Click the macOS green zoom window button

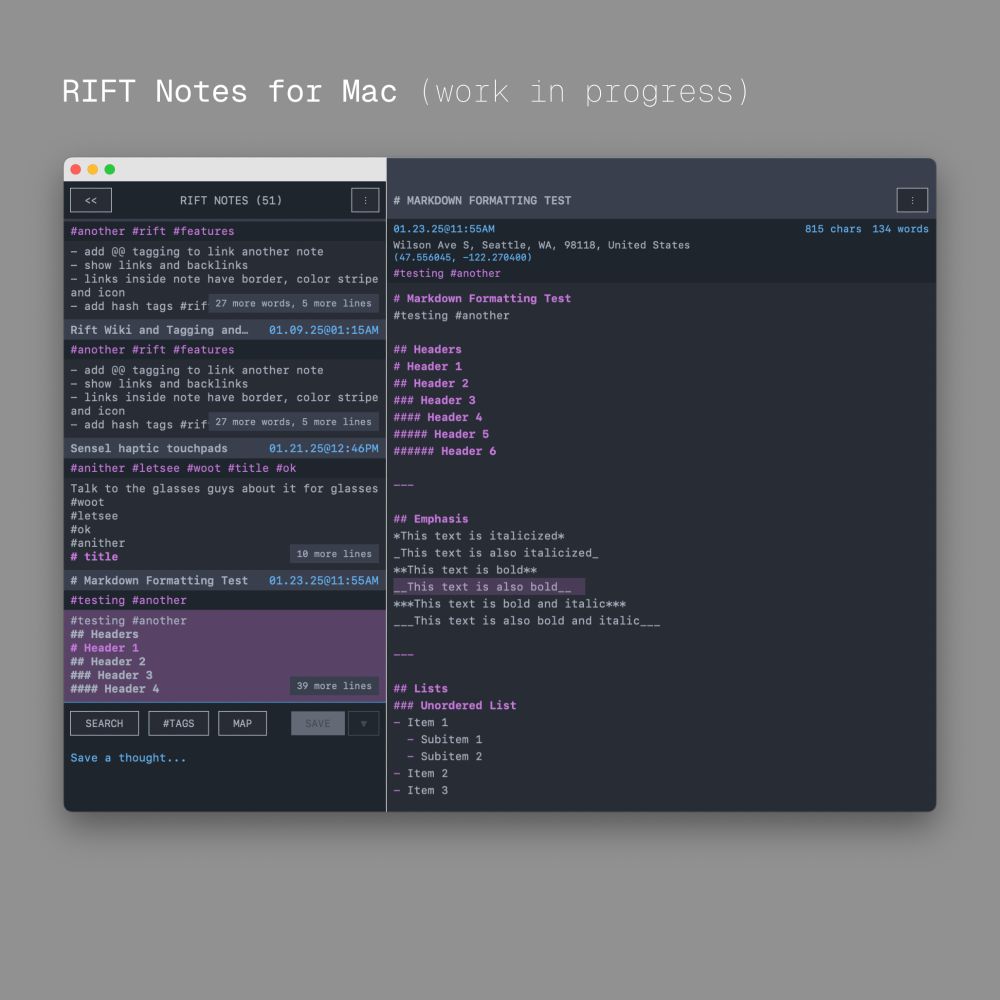(110, 169)
